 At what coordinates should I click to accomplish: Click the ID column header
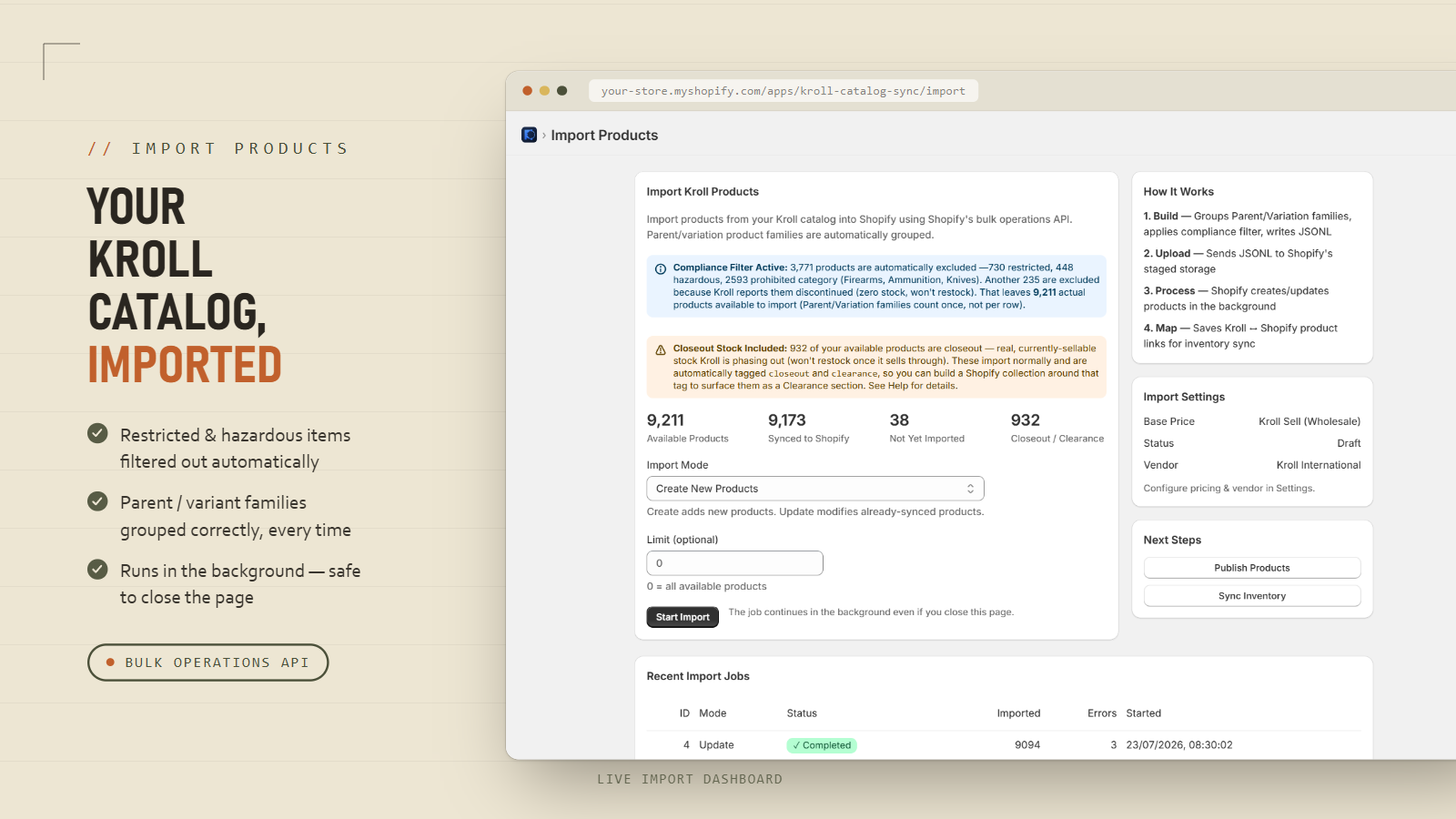pos(684,713)
